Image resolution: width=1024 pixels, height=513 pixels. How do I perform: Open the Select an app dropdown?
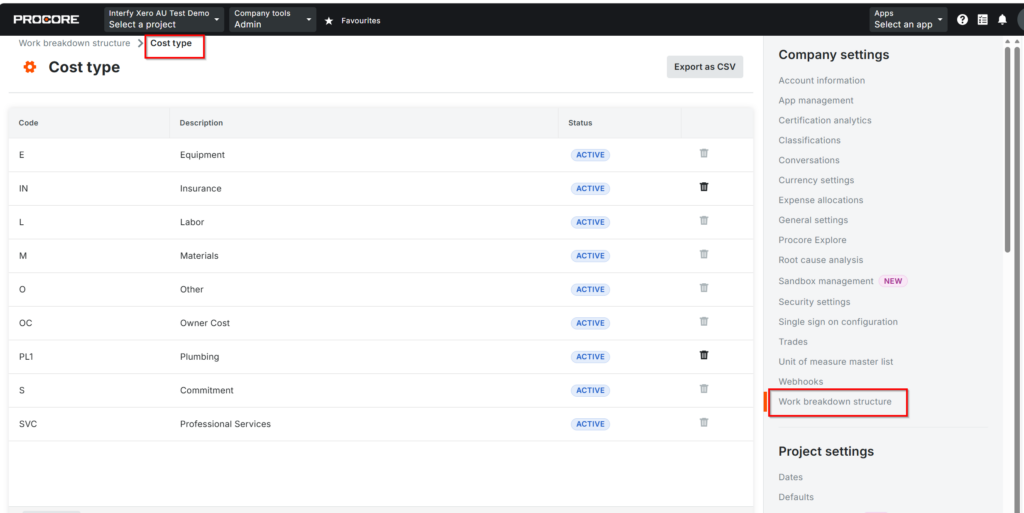pyautogui.click(x=908, y=19)
